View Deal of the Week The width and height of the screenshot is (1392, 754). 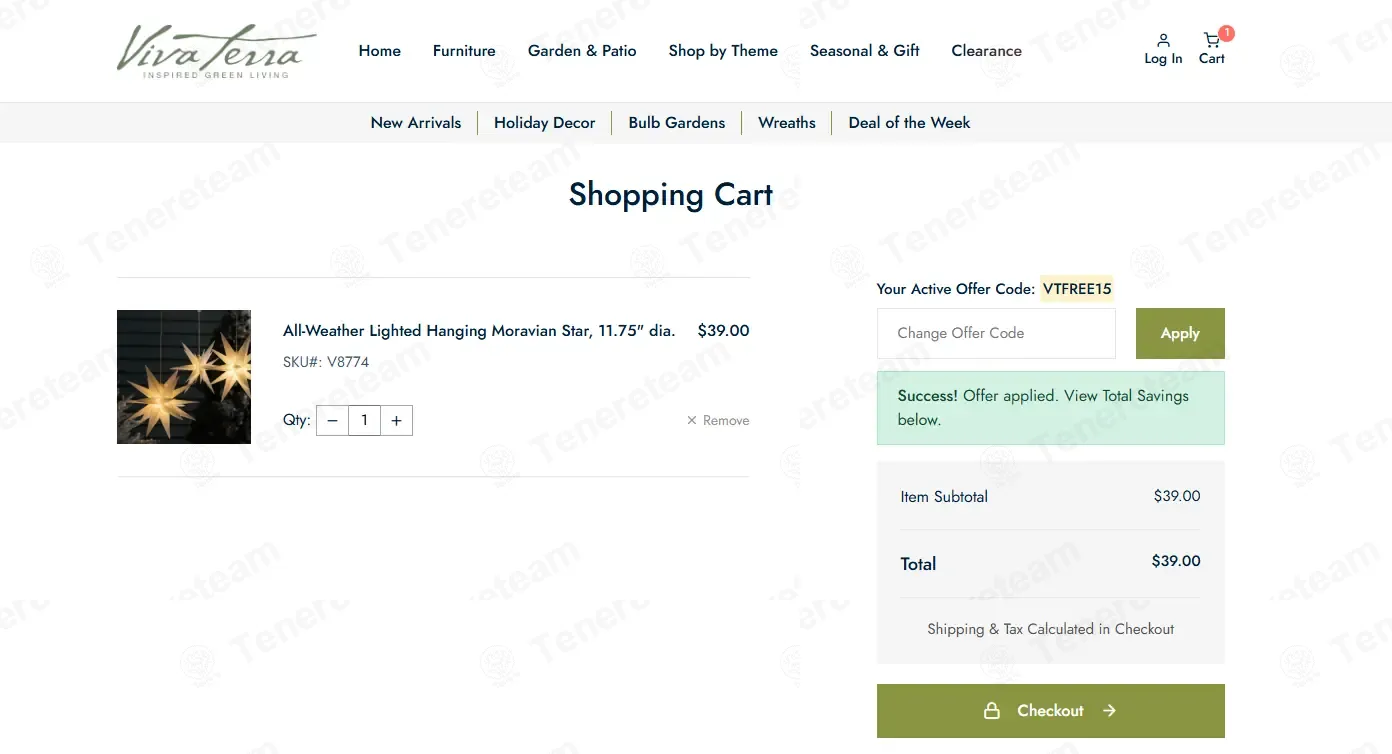[909, 123]
